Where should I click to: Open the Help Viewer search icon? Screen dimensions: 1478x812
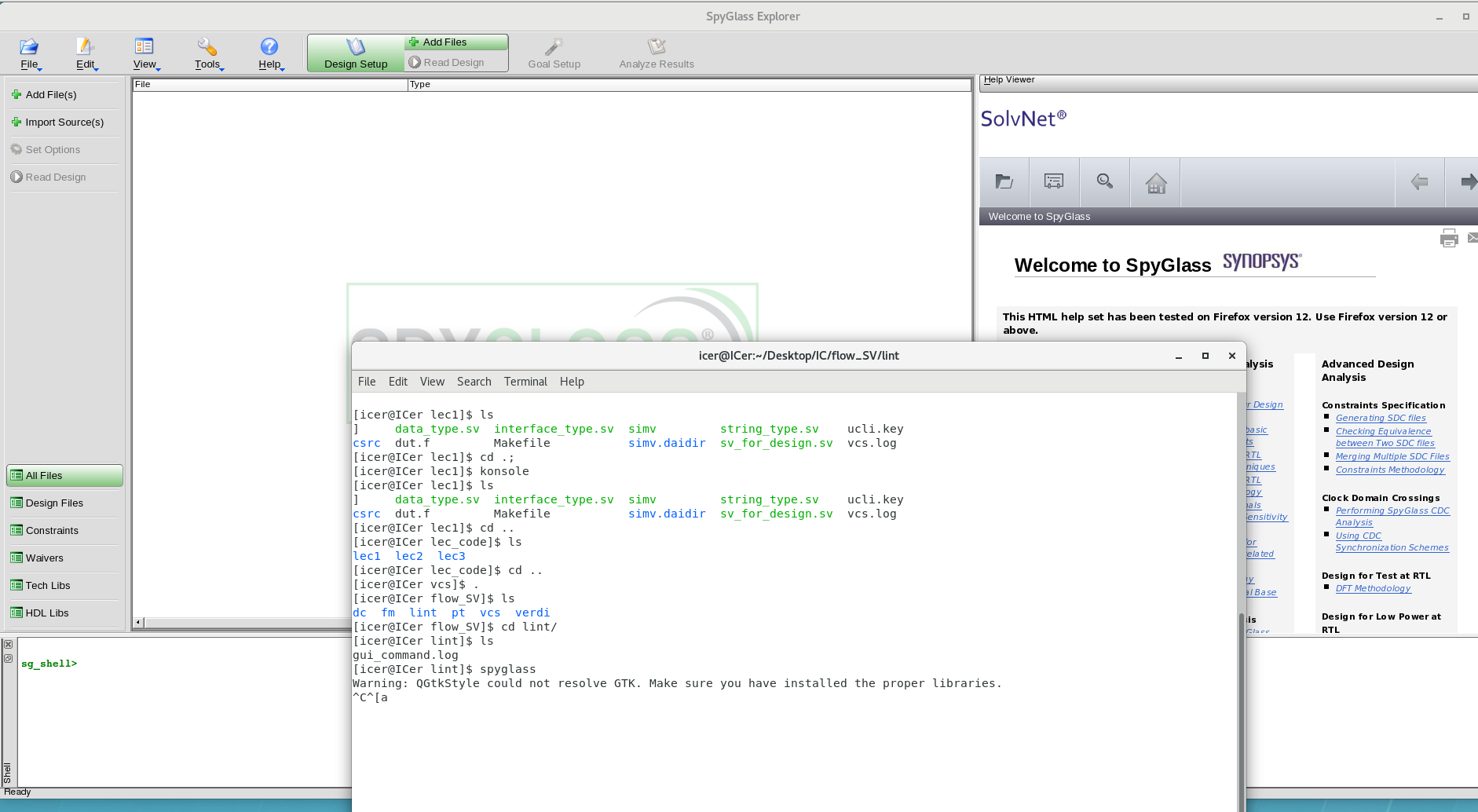tap(1105, 182)
